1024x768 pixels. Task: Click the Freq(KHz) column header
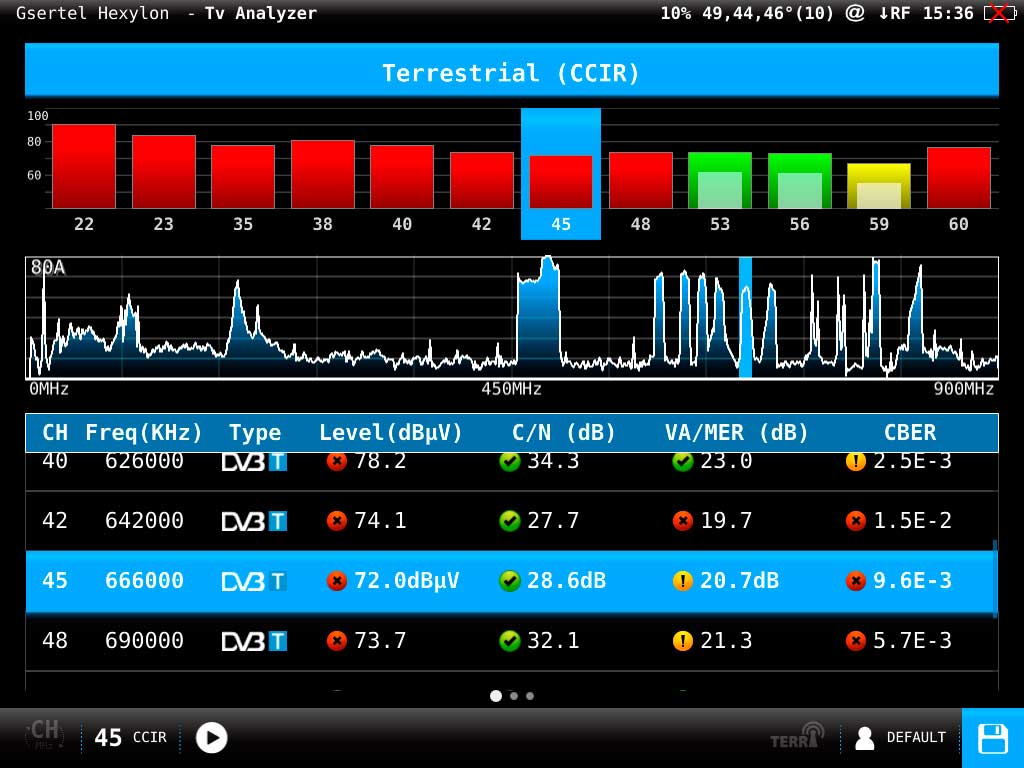[x=144, y=432]
